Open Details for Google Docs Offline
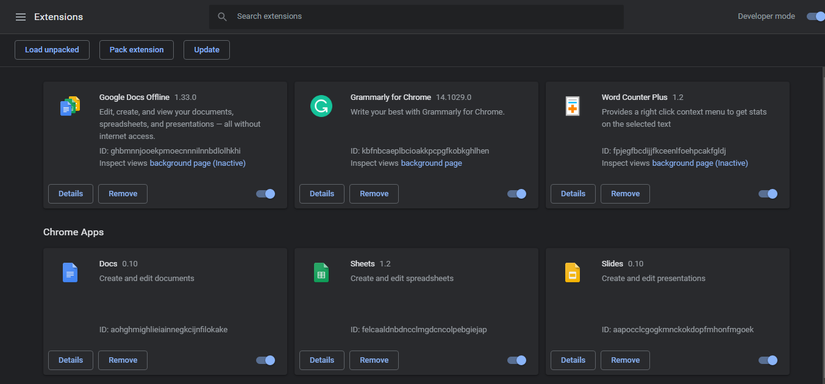The height and width of the screenshot is (384, 825). coord(71,194)
